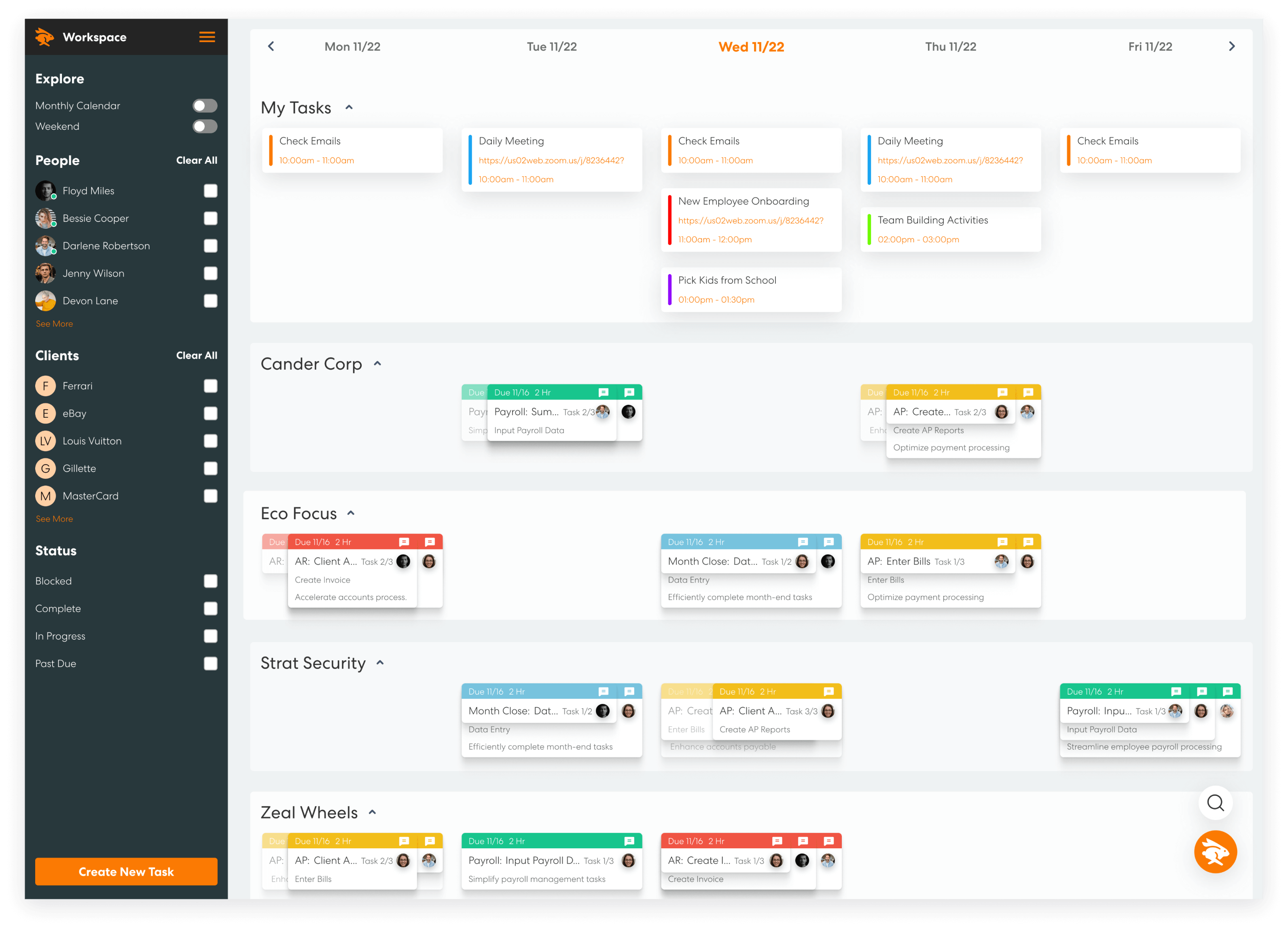Open comment icon on Zeal Wheels Payroll Input card
The image size is (1288, 930).
point(629,841)
